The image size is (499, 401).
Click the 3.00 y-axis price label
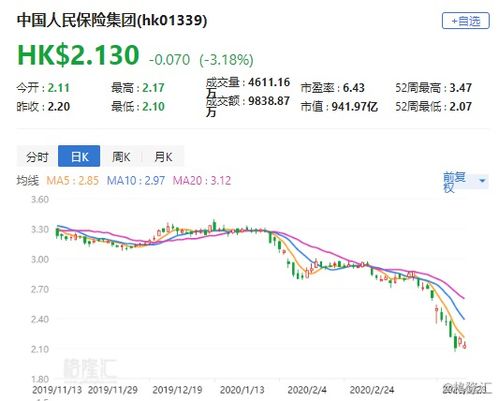coord(40,259)
